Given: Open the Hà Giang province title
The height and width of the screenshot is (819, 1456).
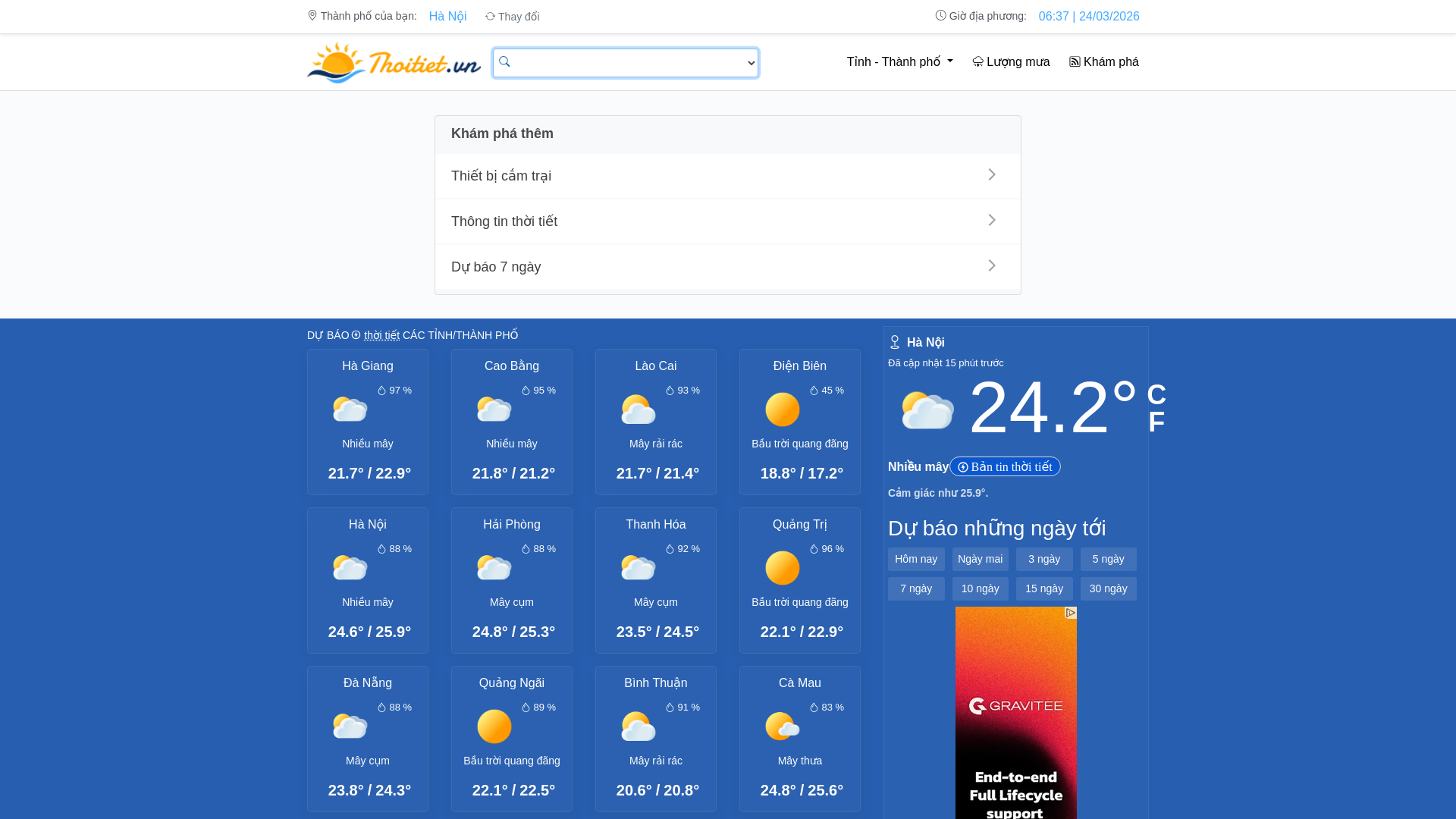Looking at the screenshot, I should [367, 366].
